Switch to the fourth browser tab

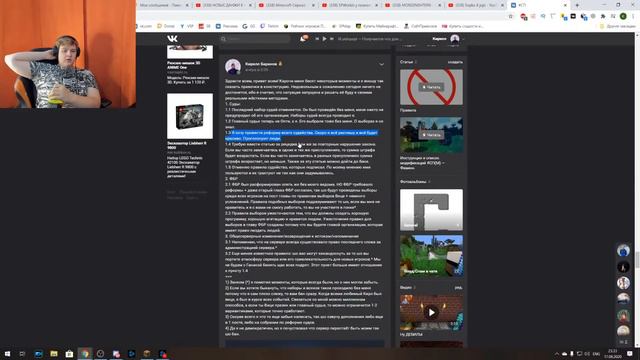350,5
